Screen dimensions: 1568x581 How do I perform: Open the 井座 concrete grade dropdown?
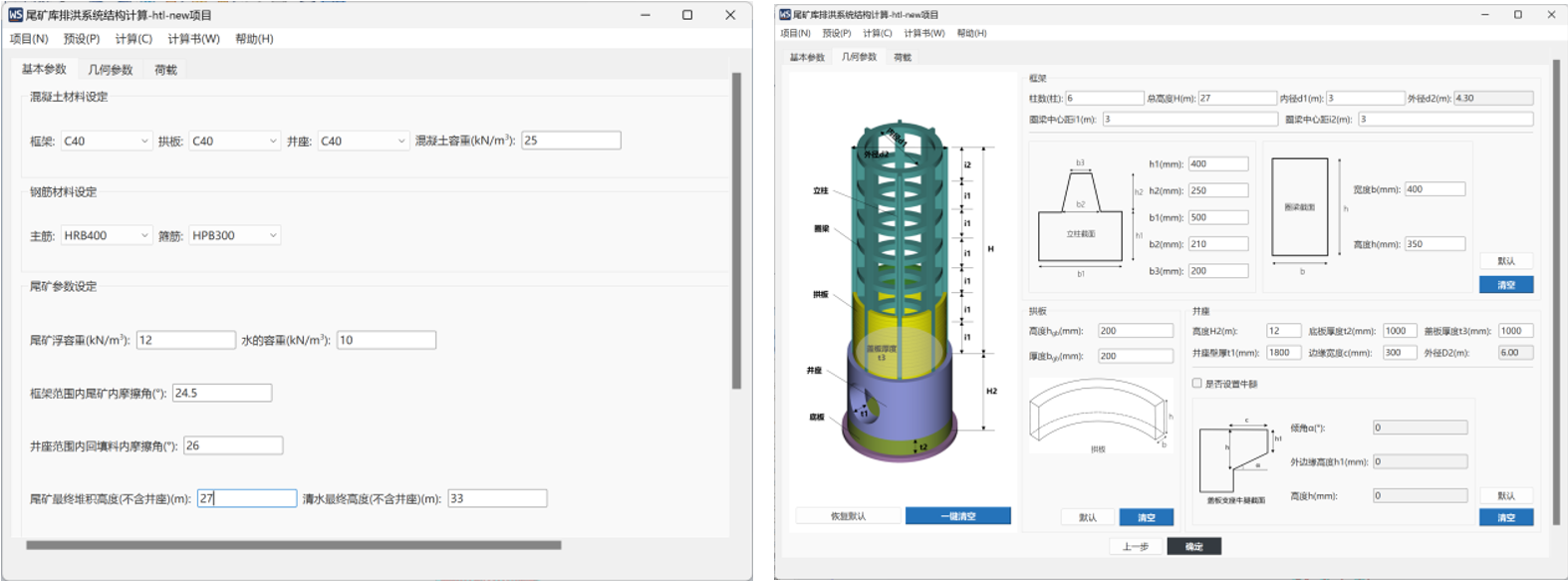point(363,142)
